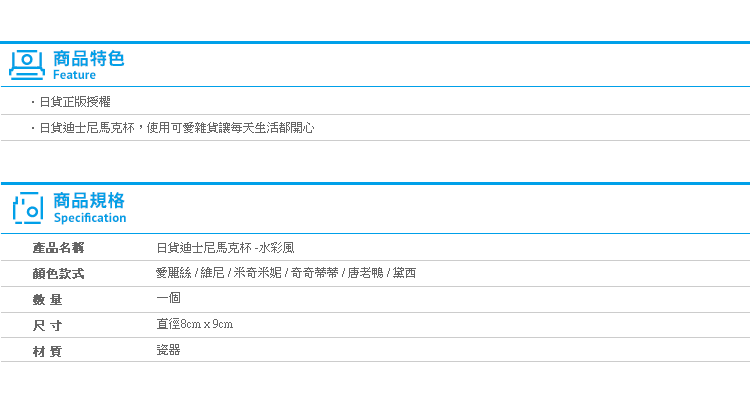Click the material value 瓷器
This screenshot has height=407, width=750.
point(168,350)
